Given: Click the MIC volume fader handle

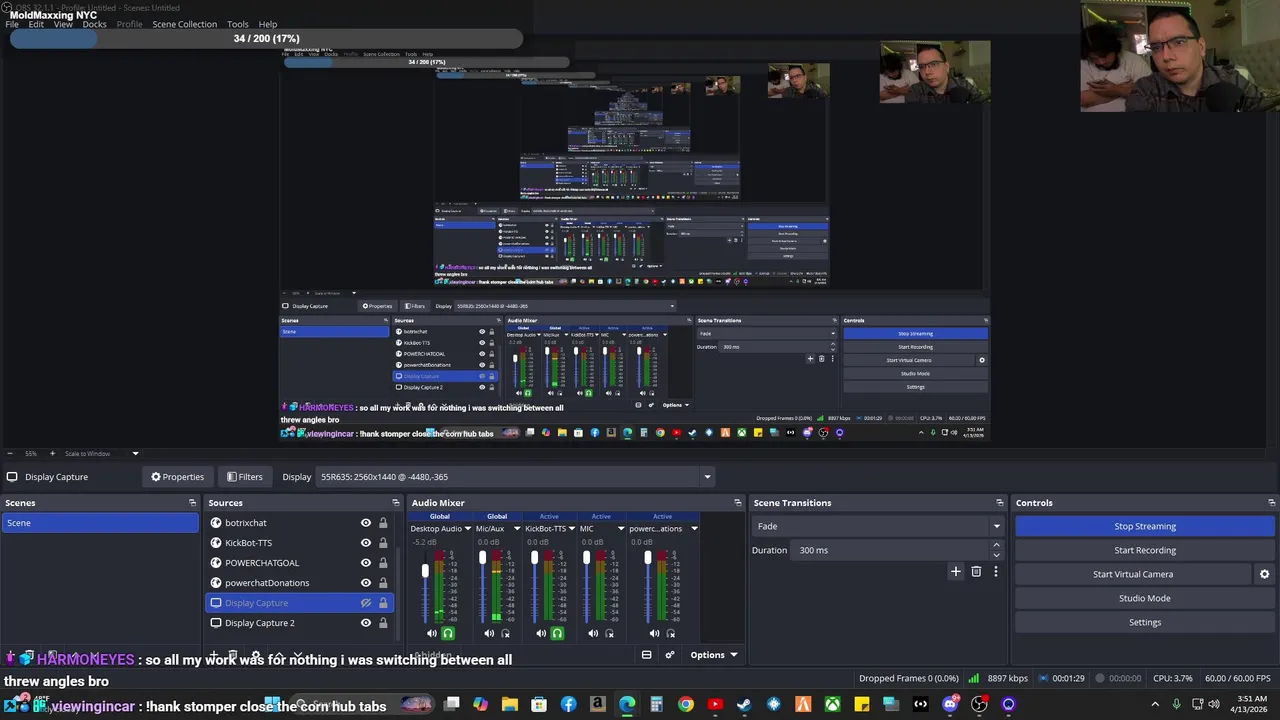Looking at the screenshot, I should pos(586,557).
